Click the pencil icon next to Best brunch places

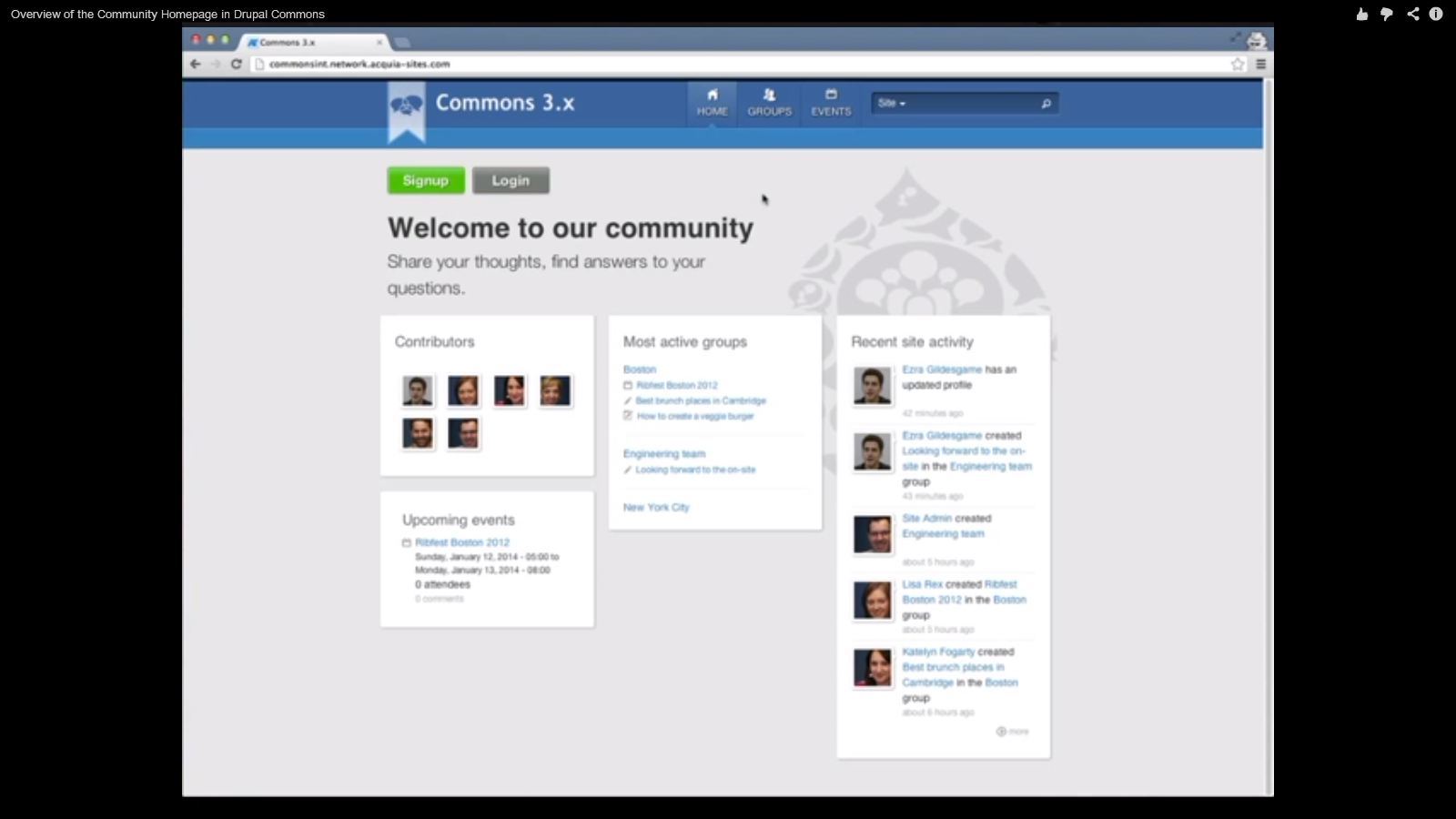coord(629,400)
